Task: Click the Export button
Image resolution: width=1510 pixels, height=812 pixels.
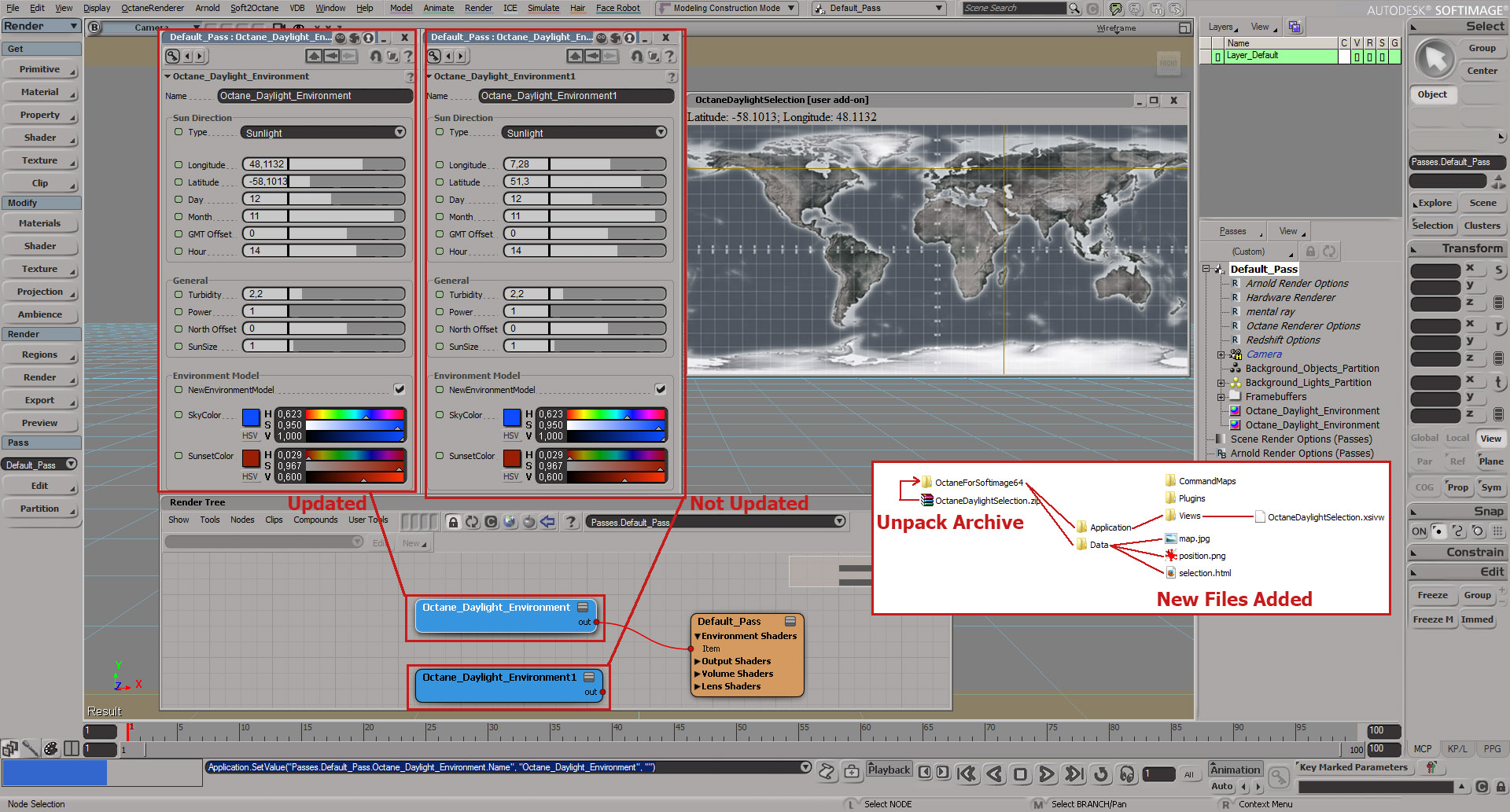Action: click(40, 400)
